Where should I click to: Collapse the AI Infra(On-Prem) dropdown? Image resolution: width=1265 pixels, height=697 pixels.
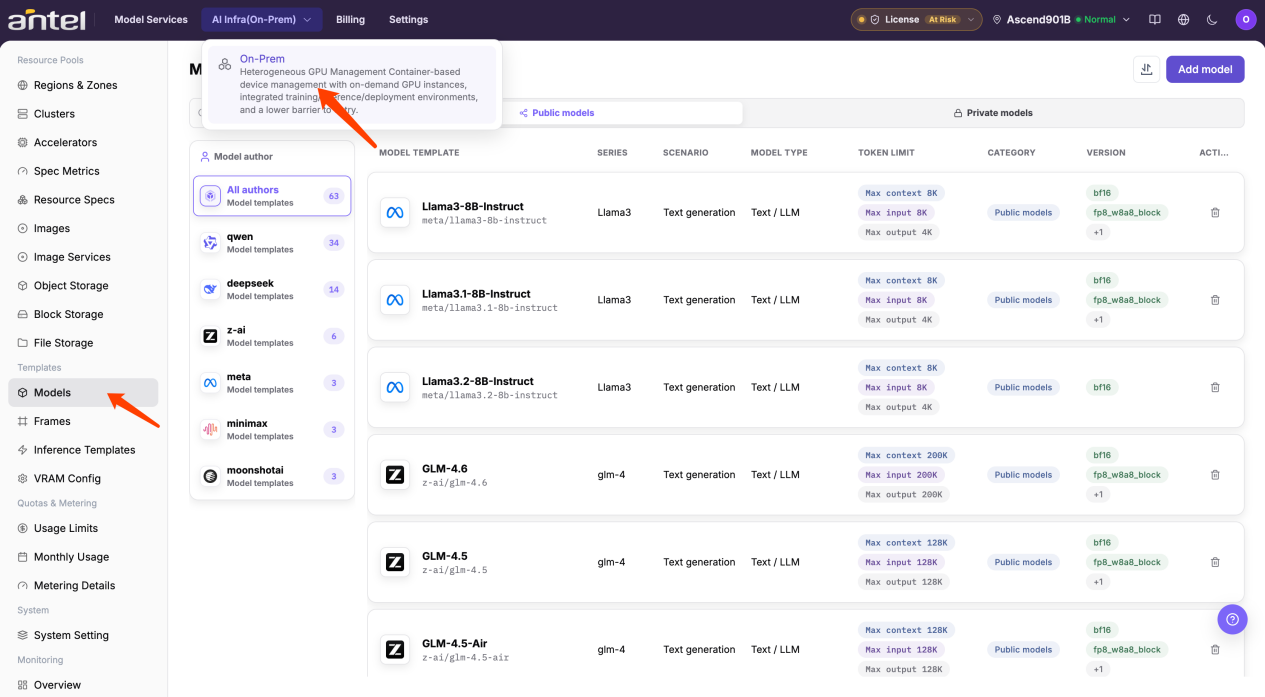click(262, 19)
